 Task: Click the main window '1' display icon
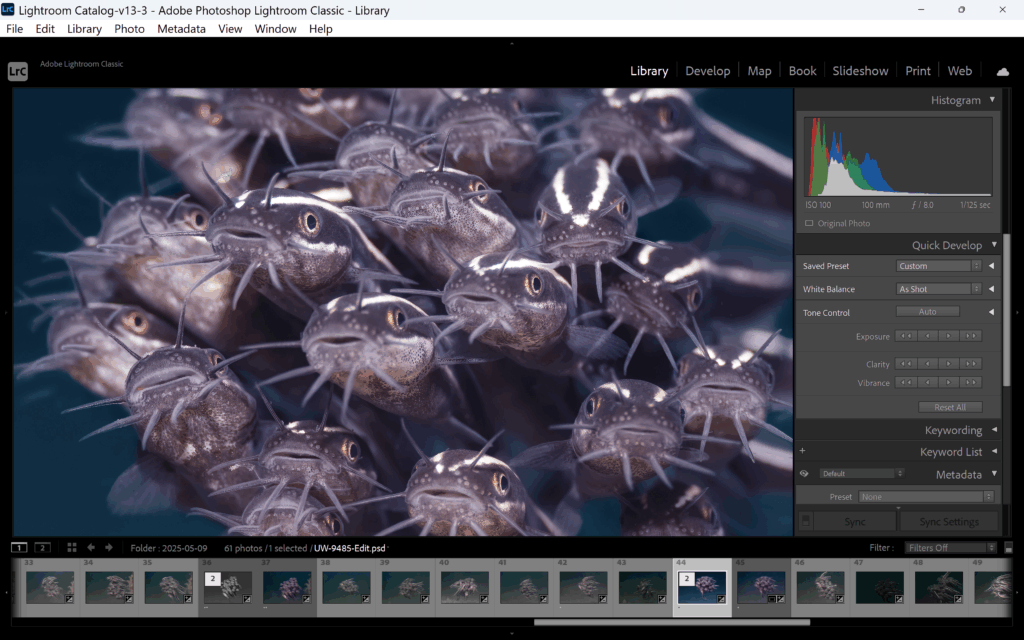(20, 547)
